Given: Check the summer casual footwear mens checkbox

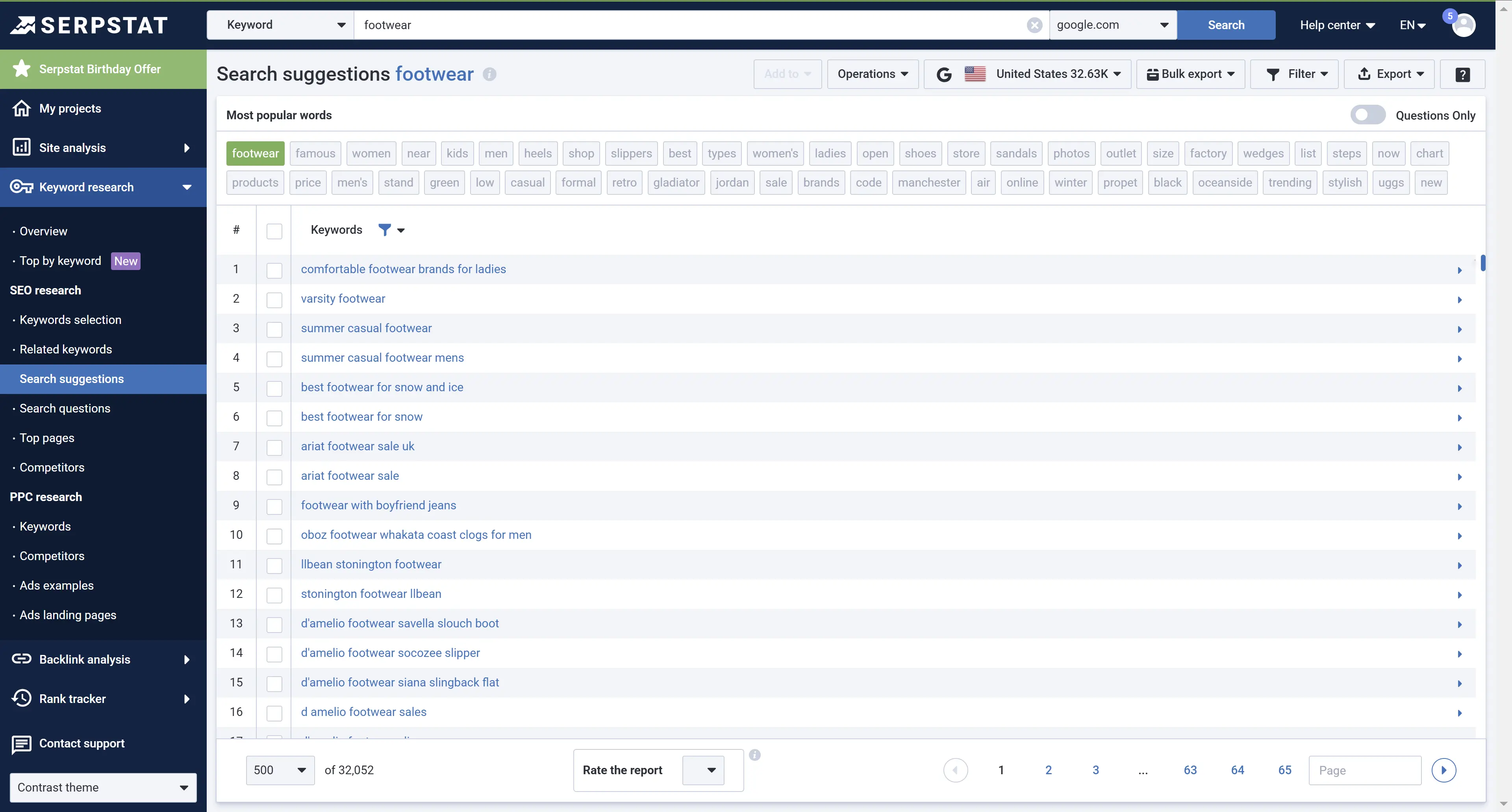Looking at the screenshot, I should 274,359.
